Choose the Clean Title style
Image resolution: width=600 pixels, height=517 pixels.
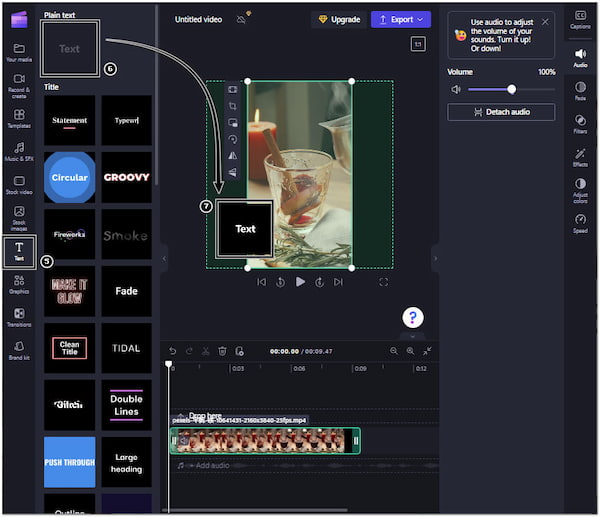click(69, 348)
